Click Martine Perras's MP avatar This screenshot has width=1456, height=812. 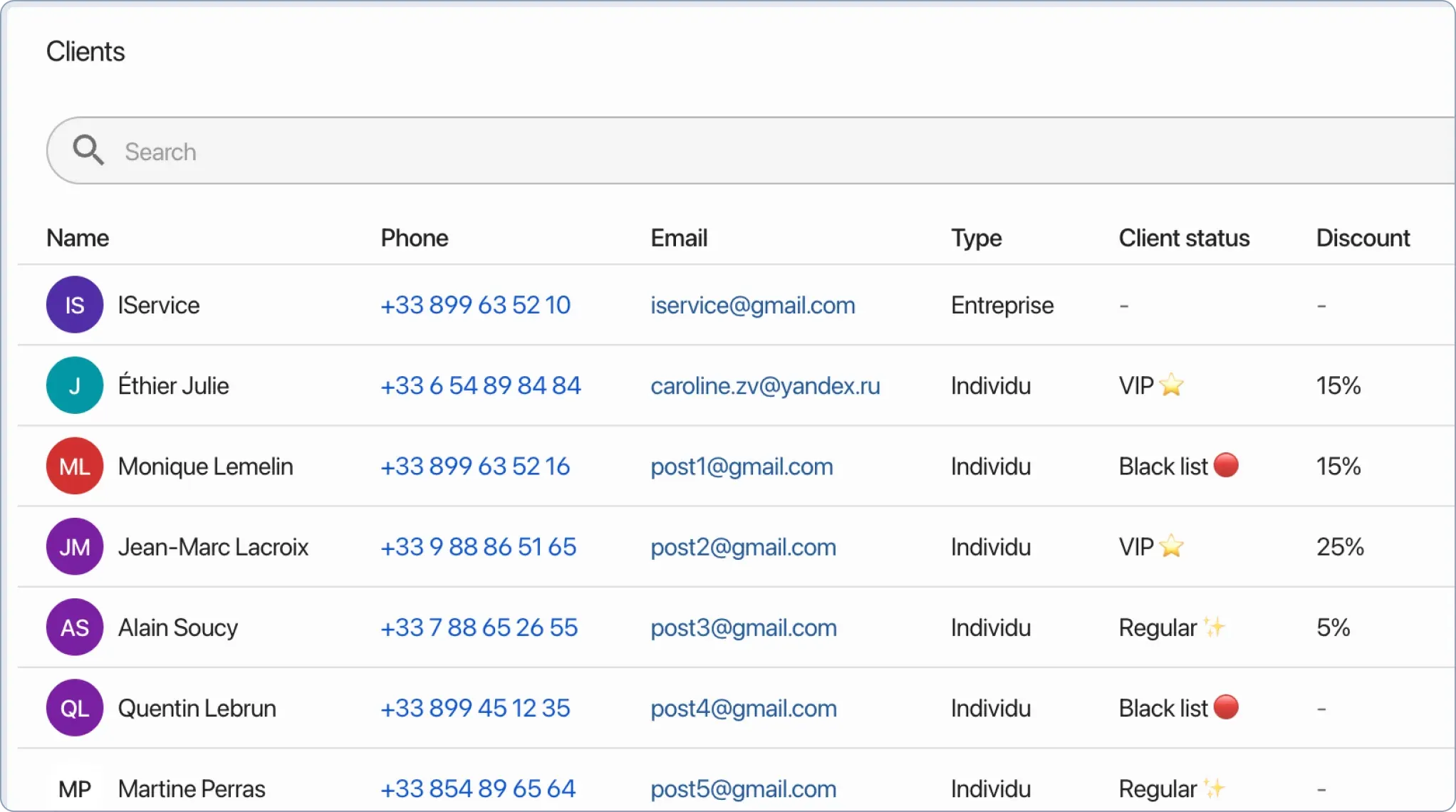coord(74,788)
